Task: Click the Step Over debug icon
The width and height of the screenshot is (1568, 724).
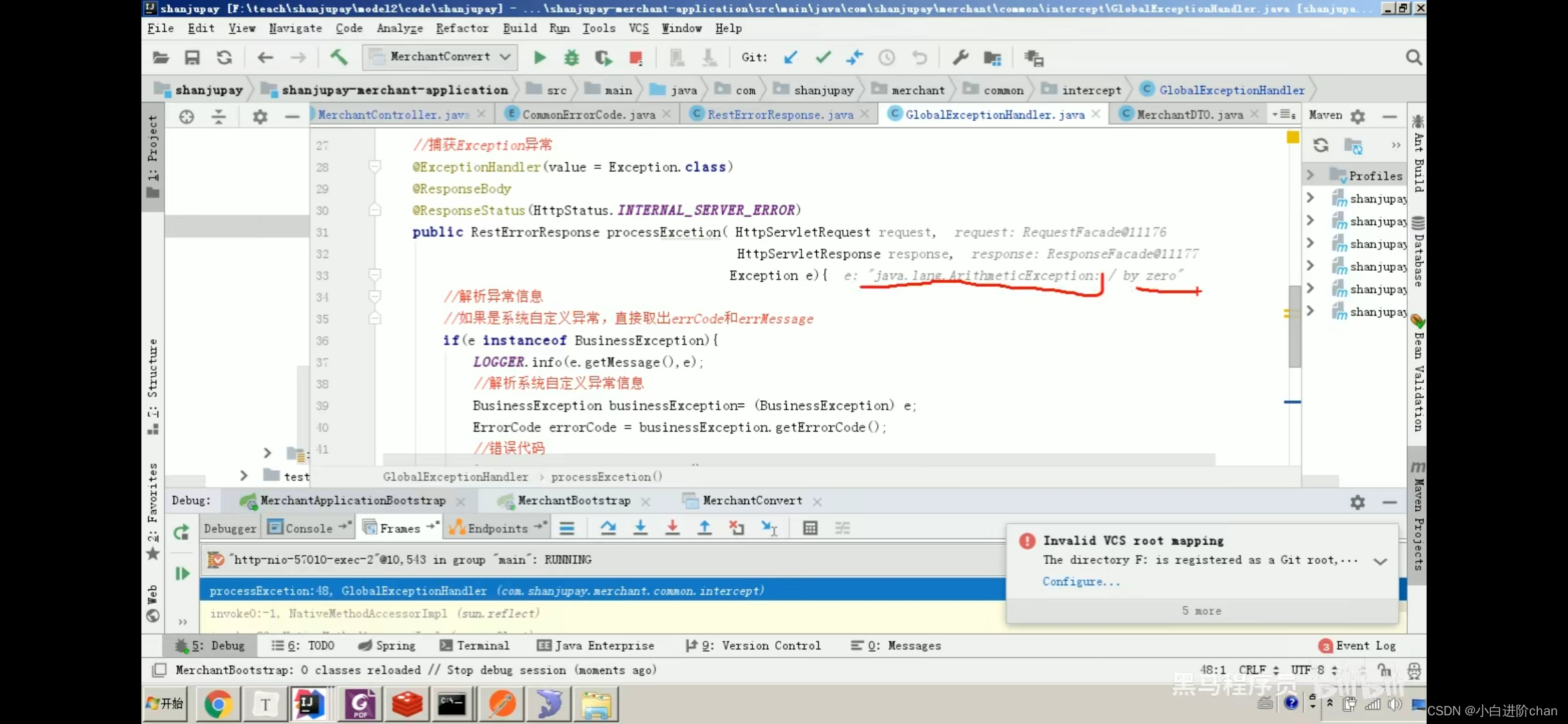Action: click(607, 528)
